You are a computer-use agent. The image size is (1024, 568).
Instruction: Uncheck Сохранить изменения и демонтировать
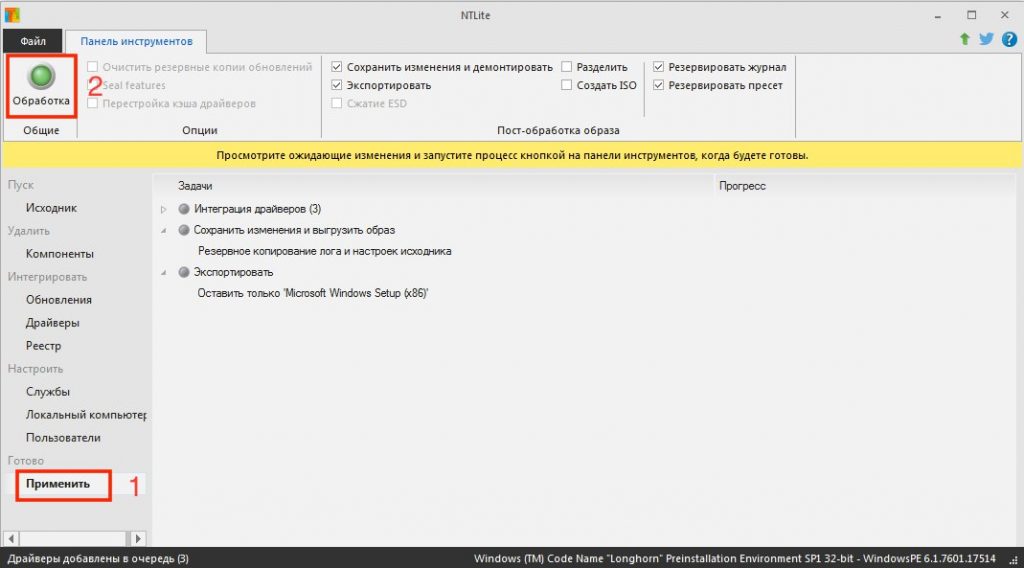pos(336,67)
